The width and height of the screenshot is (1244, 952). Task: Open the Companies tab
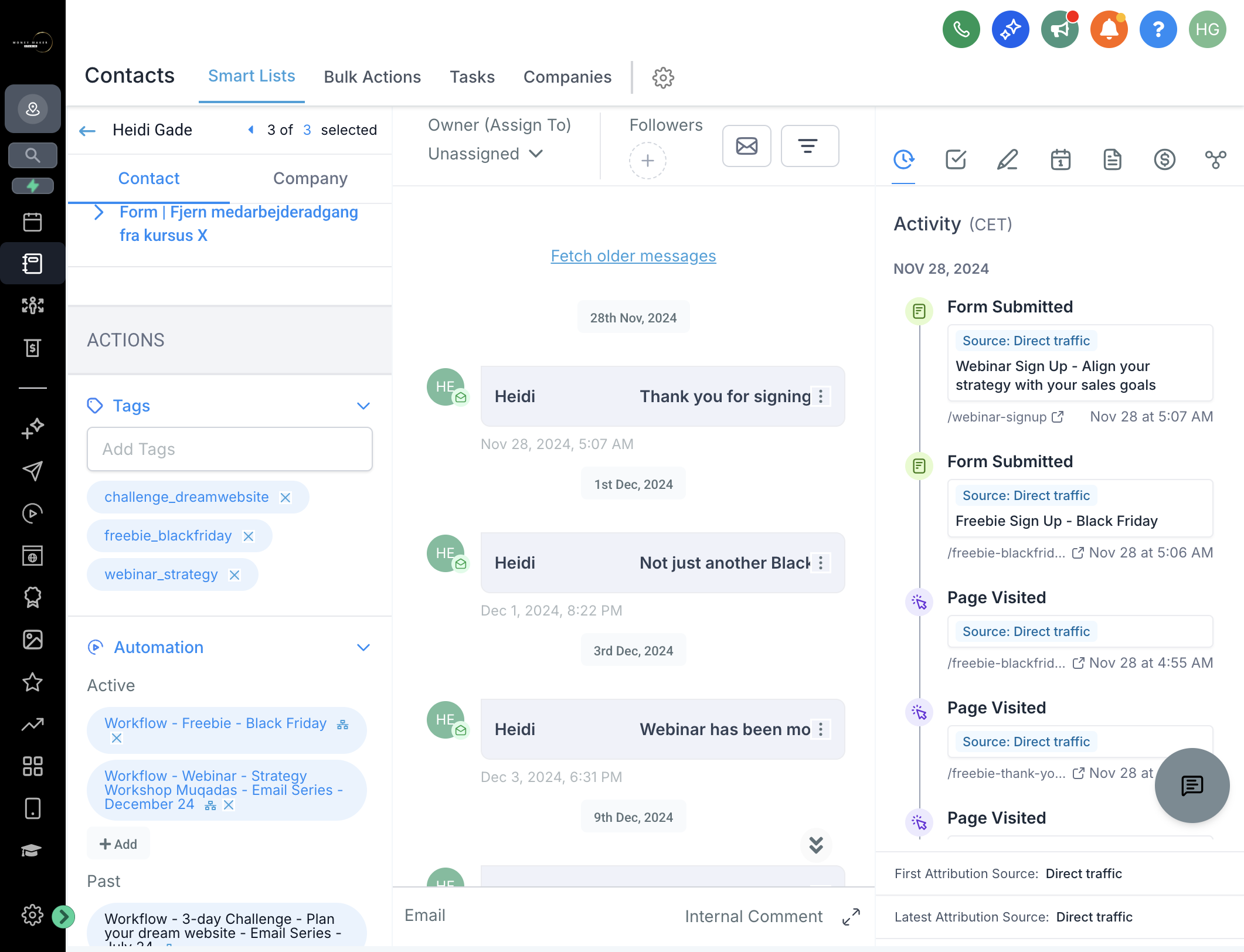tap(567, 77)
